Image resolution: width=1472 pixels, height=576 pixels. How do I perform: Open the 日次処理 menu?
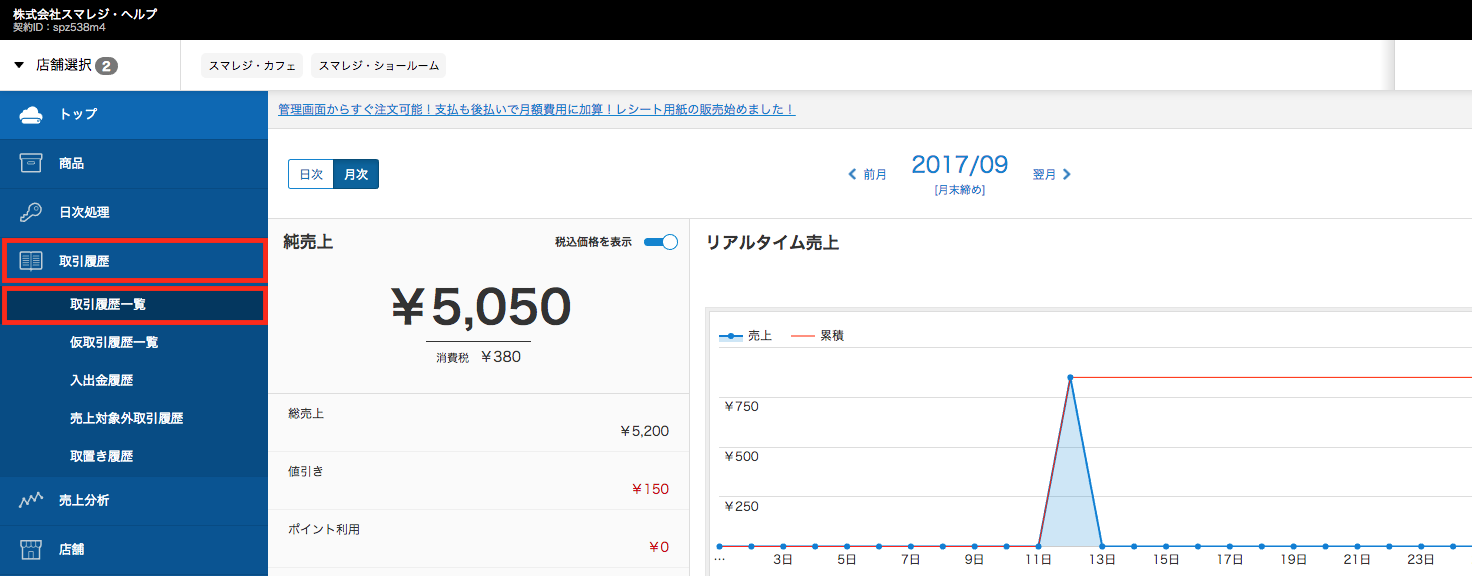click(134, 212)
